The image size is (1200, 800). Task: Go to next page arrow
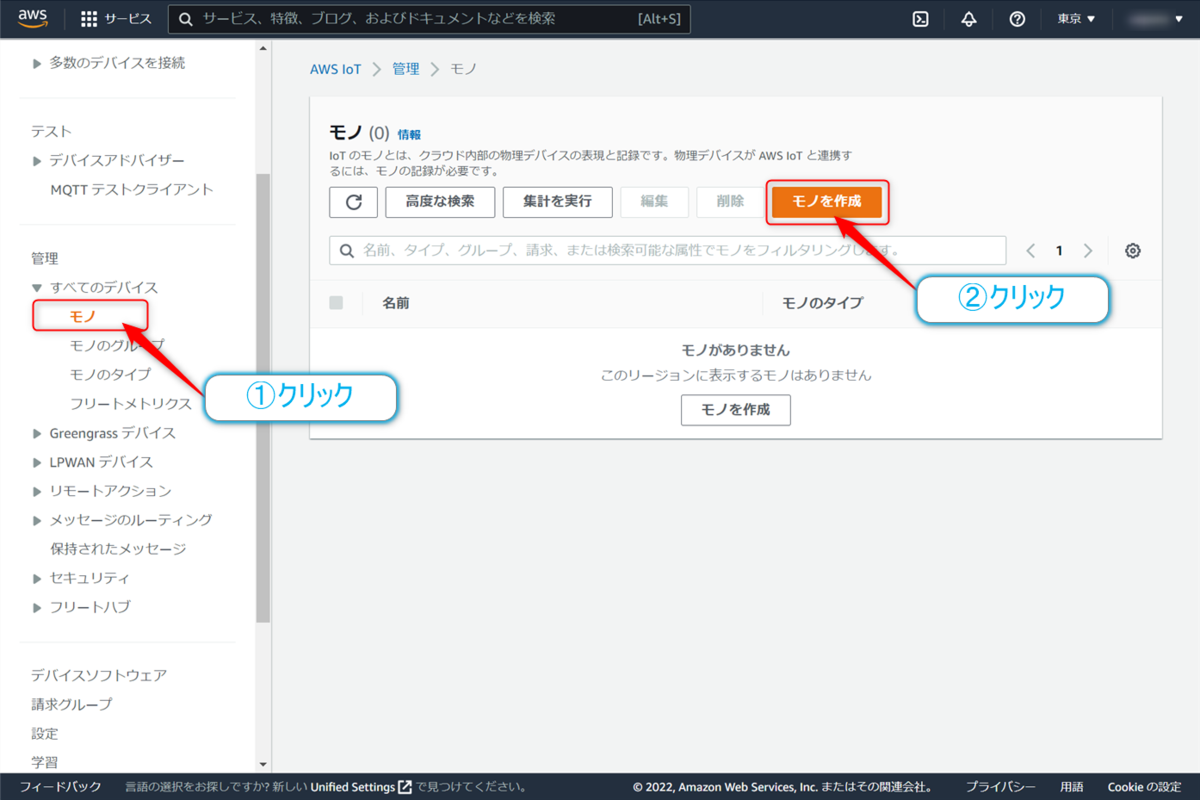click(1088, 251)
